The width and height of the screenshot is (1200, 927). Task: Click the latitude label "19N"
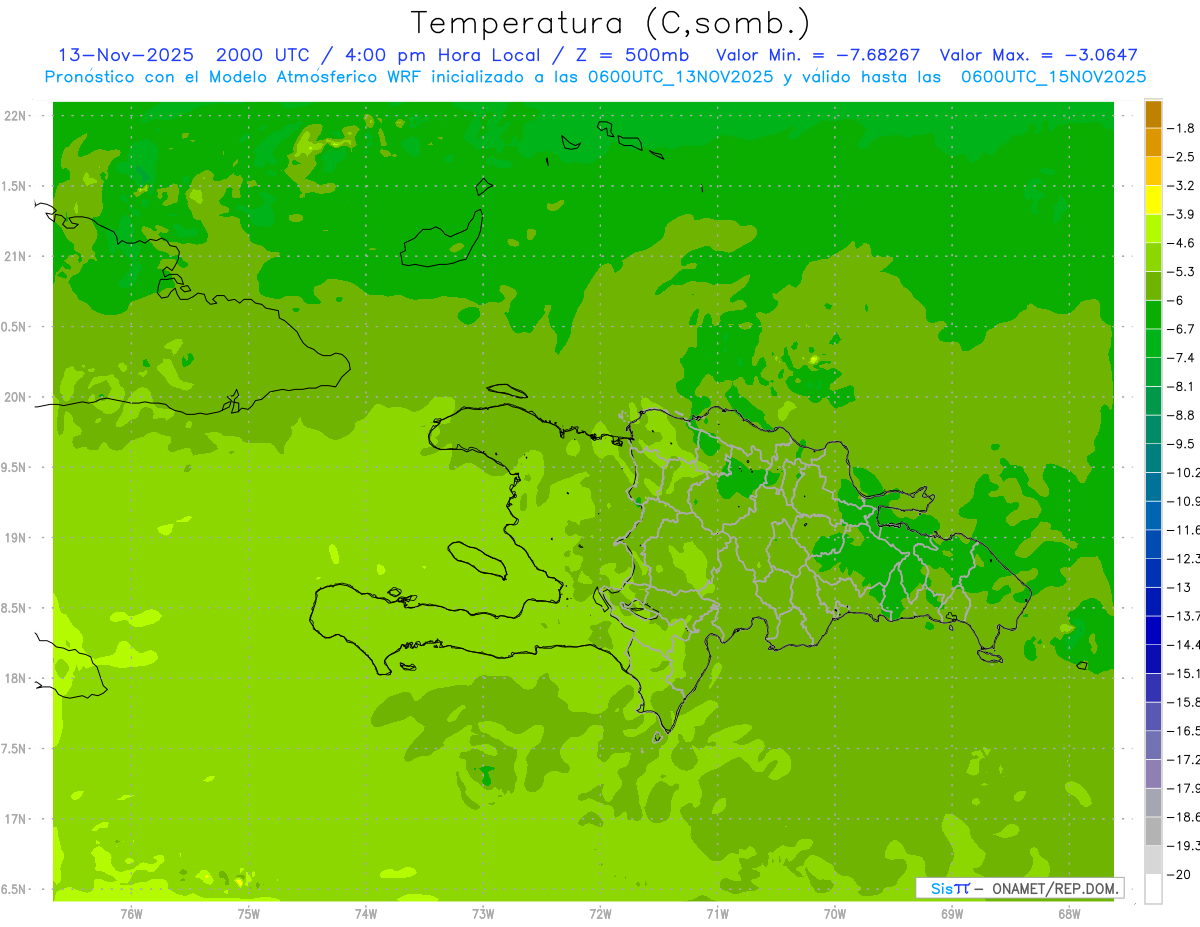(15, 538)
